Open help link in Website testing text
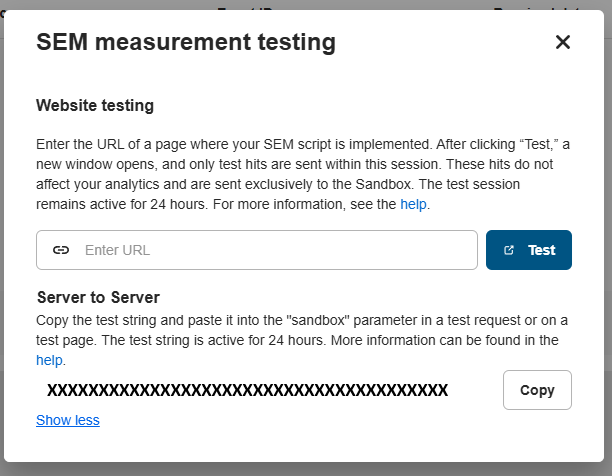The width and height of the screenshot is (612, 476). (413, 204)
